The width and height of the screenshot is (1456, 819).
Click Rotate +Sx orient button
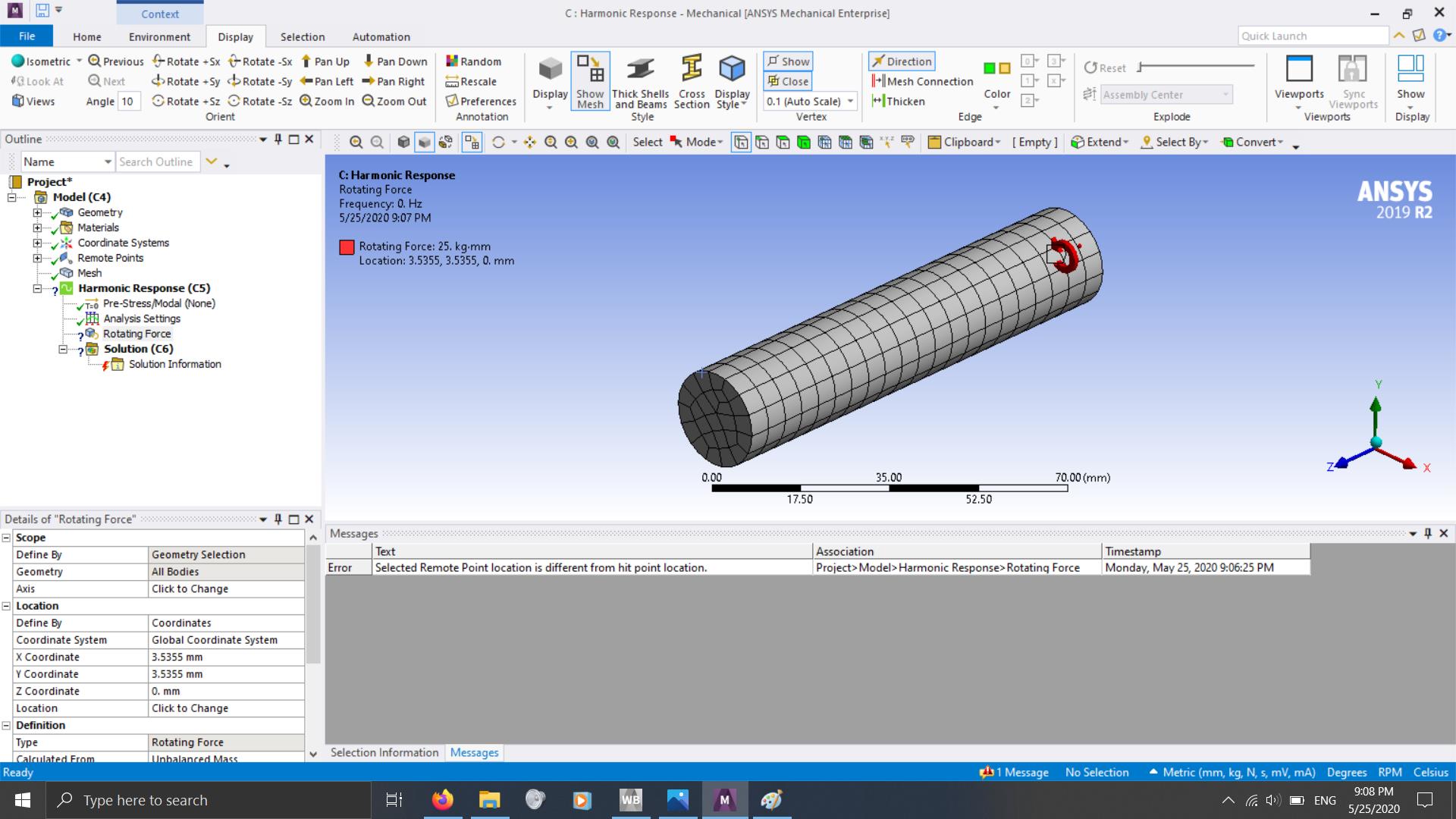(187, 61)
